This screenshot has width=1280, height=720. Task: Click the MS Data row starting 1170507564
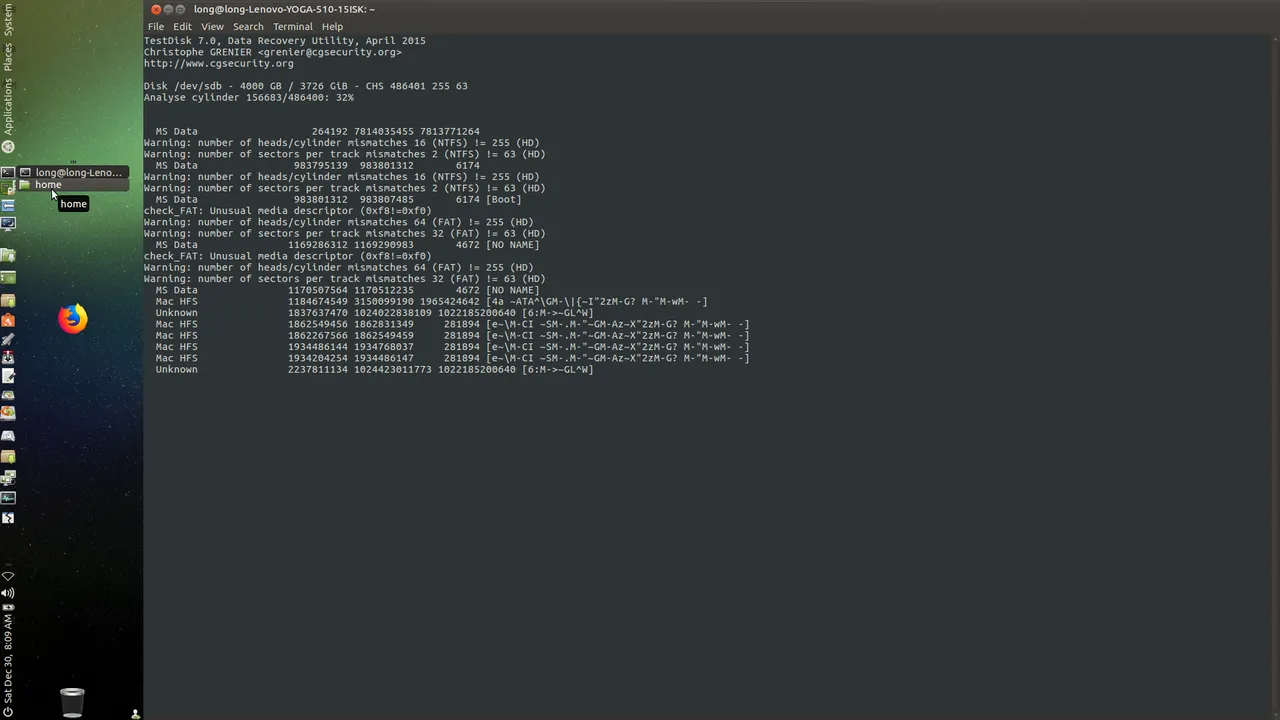[x=347, y=290]
